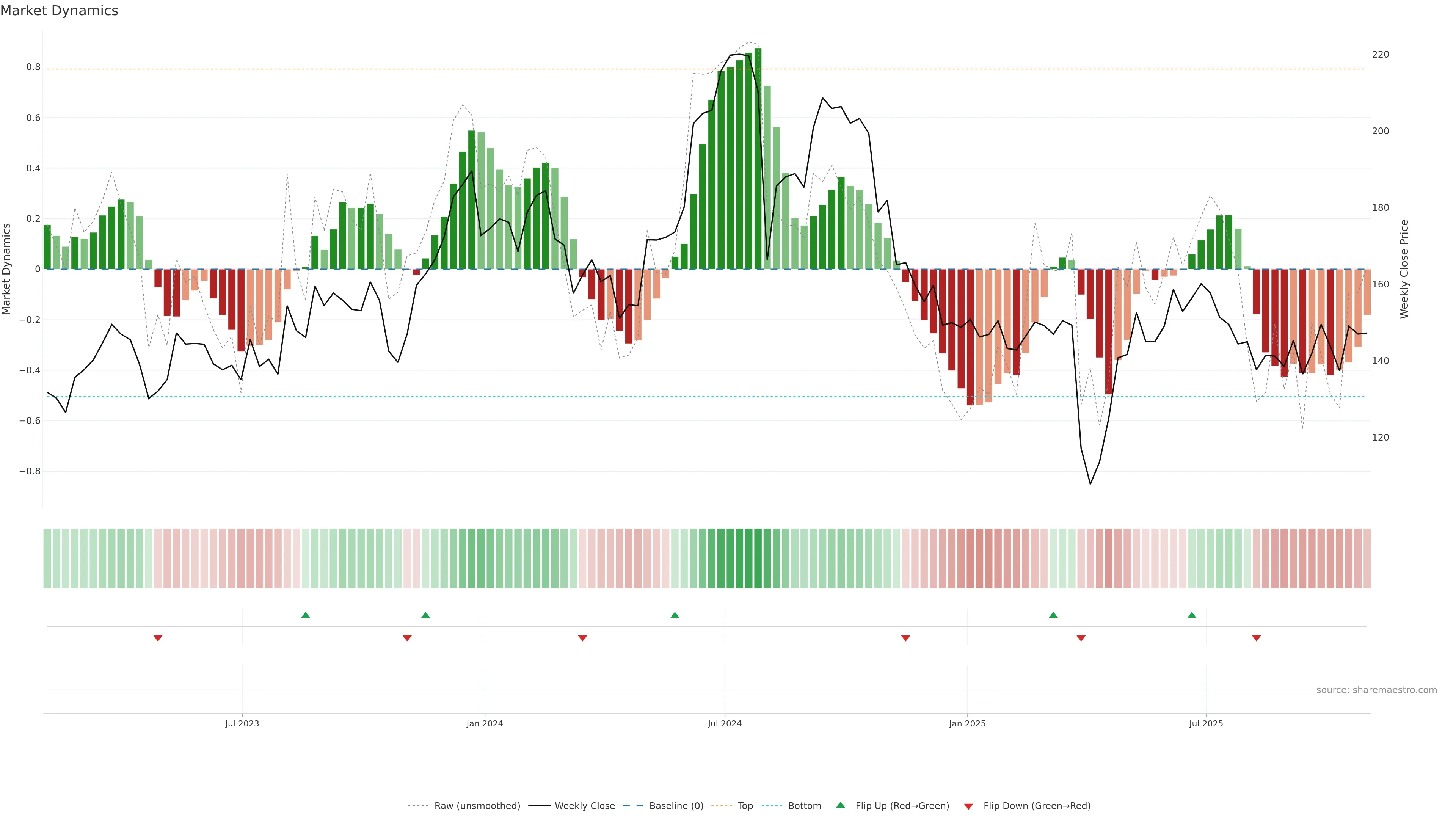
Task: Click the flip-up triangle just before Jul 2024
Action: (x=674, y=615)
